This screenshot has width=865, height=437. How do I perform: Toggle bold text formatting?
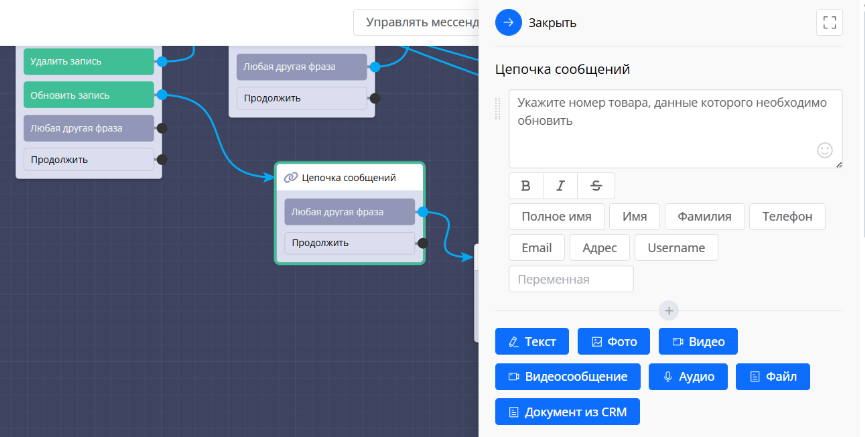tap(526, 185)
